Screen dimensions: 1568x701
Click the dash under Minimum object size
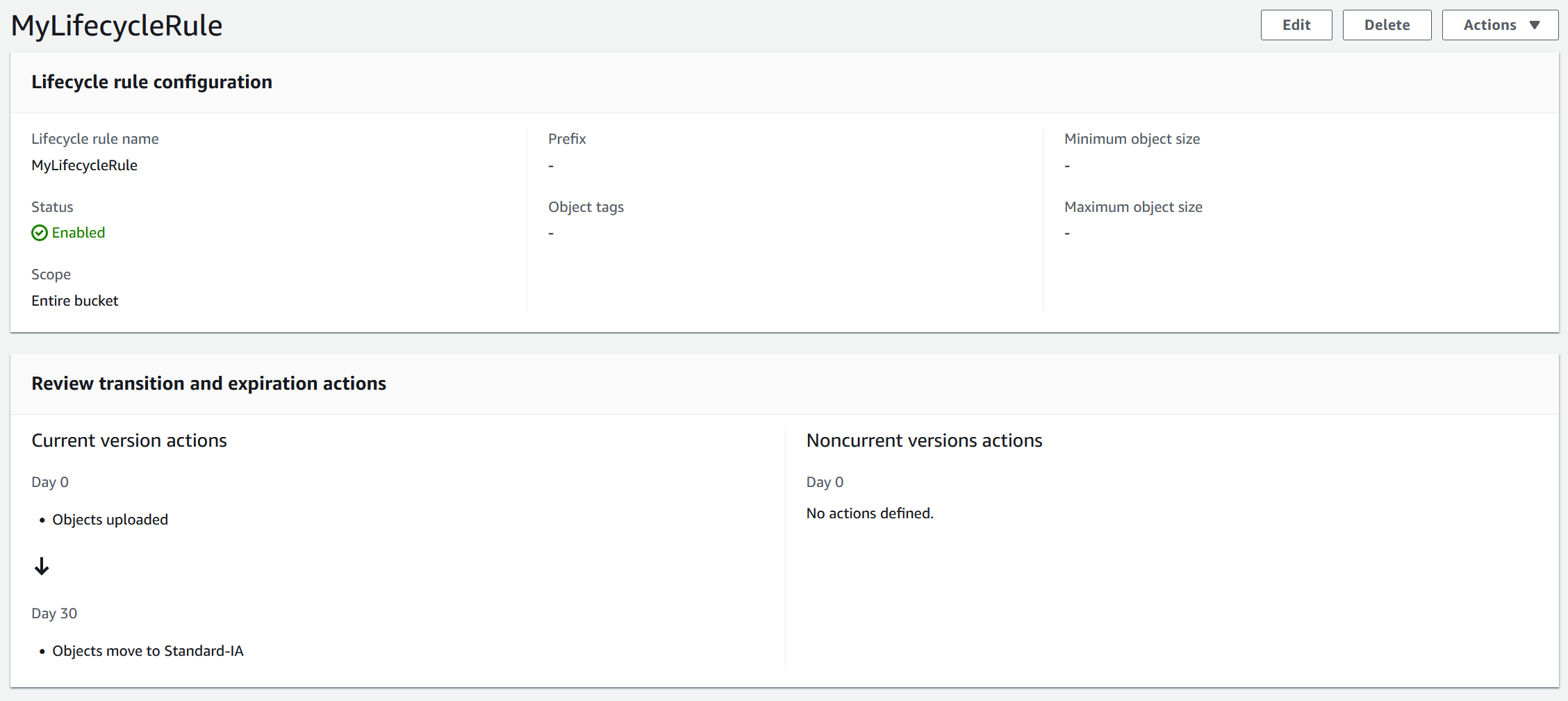click(1067, 165)
